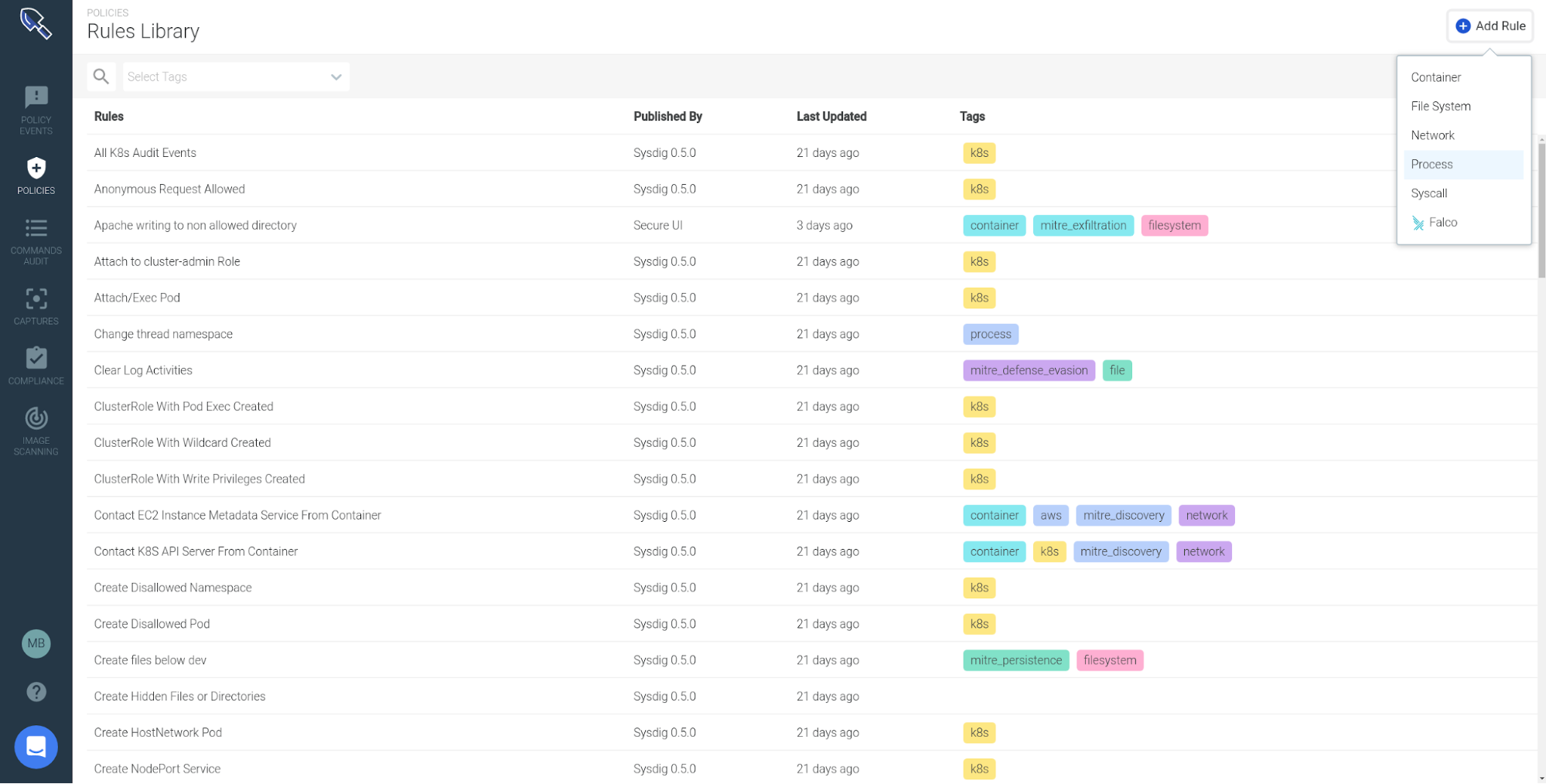
Task: Click the Rules Library page title
Action: 143,31
